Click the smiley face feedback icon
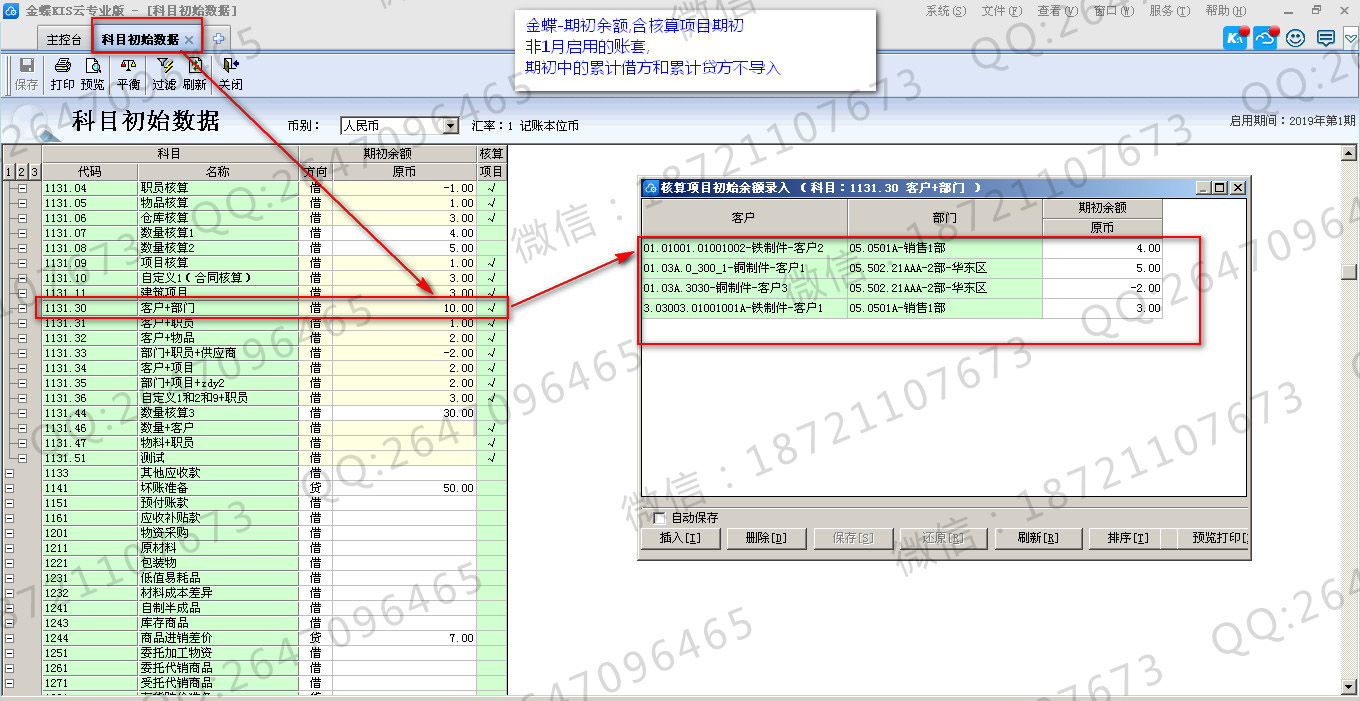Image resolution: width=1360 pixels, height=701 pixels. [x=1296, y=39]
